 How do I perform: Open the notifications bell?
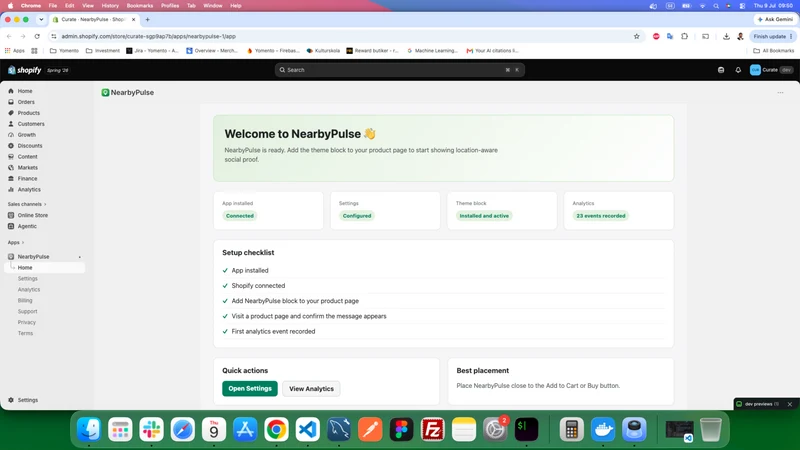pos(738,70)
